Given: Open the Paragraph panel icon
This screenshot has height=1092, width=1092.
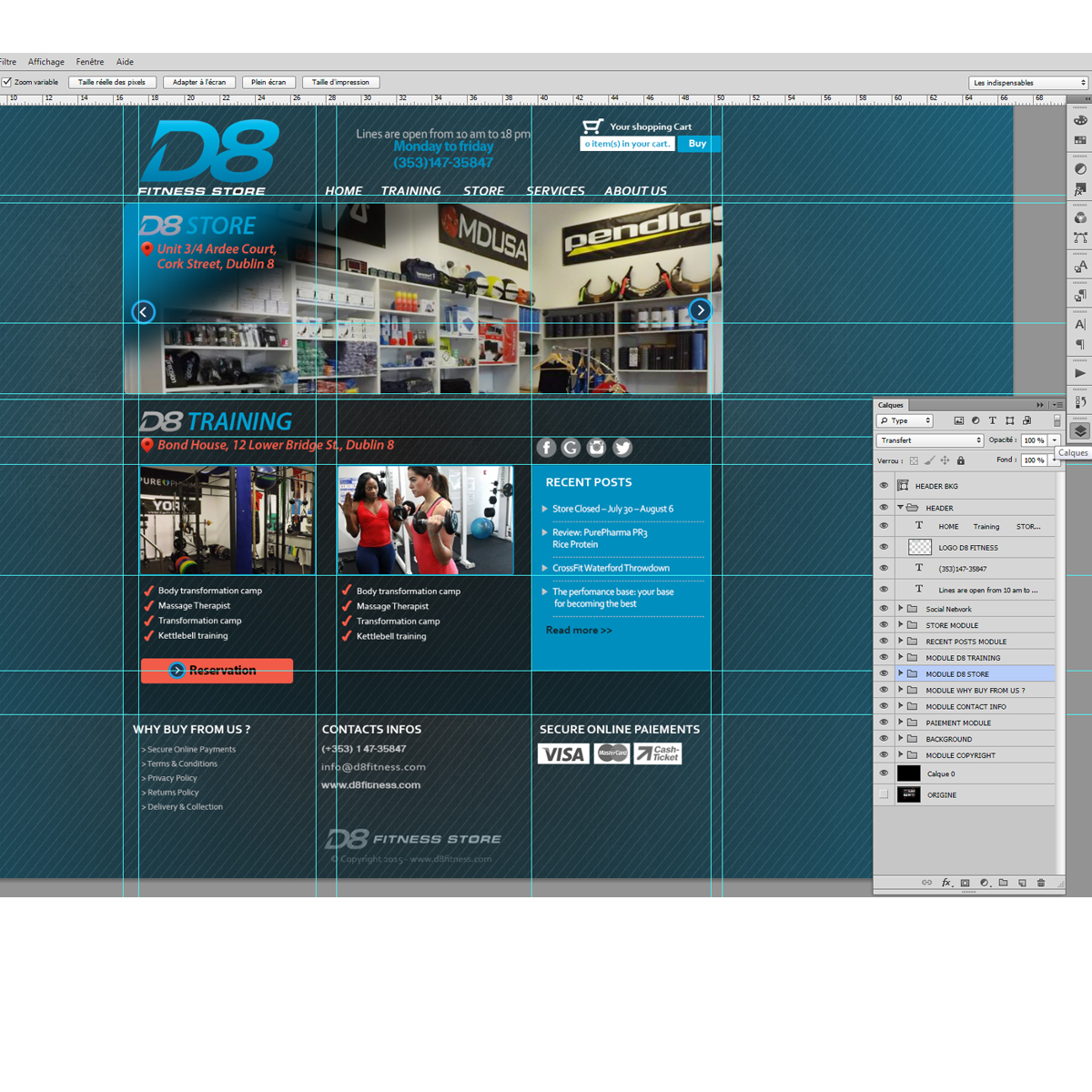Looking at the screenshot, I should tap(1080, 345).
